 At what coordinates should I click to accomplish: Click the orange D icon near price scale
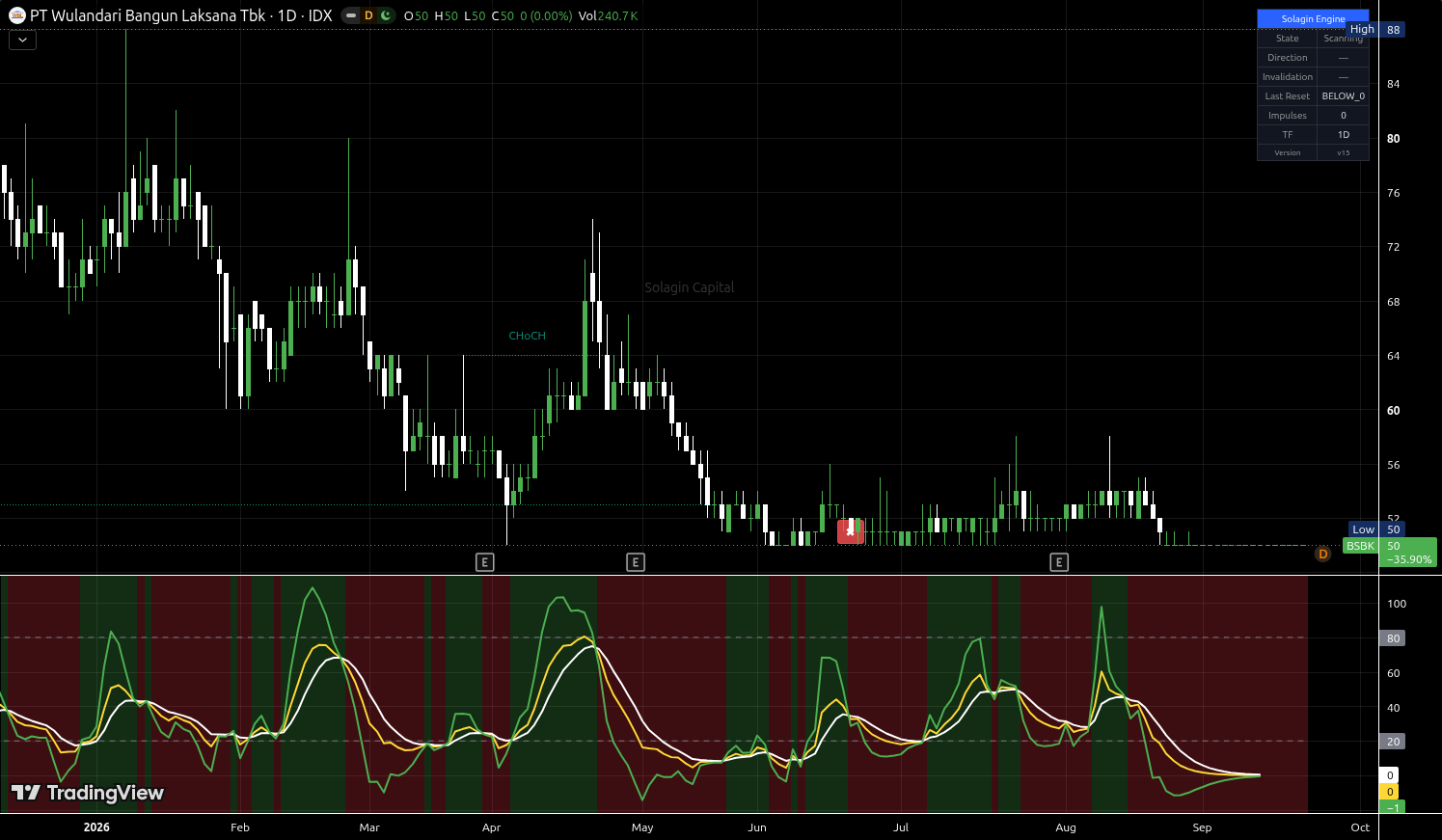pyautogui.click(x=1322, y=554)
